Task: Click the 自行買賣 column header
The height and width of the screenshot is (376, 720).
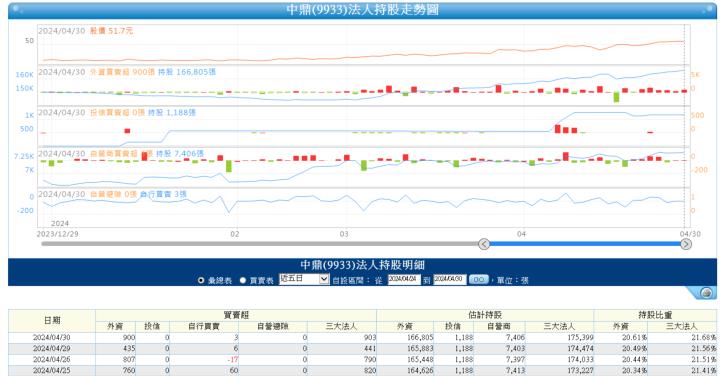Action: pos(204,326)
